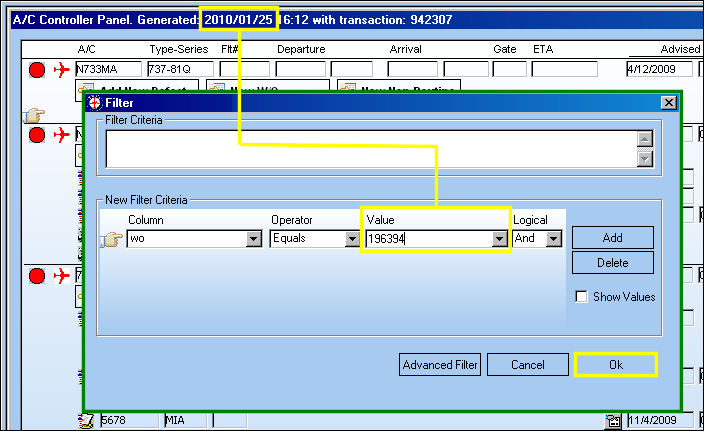Click the date field 11/4/2009
704x431 pixels.
coord(660,420)
